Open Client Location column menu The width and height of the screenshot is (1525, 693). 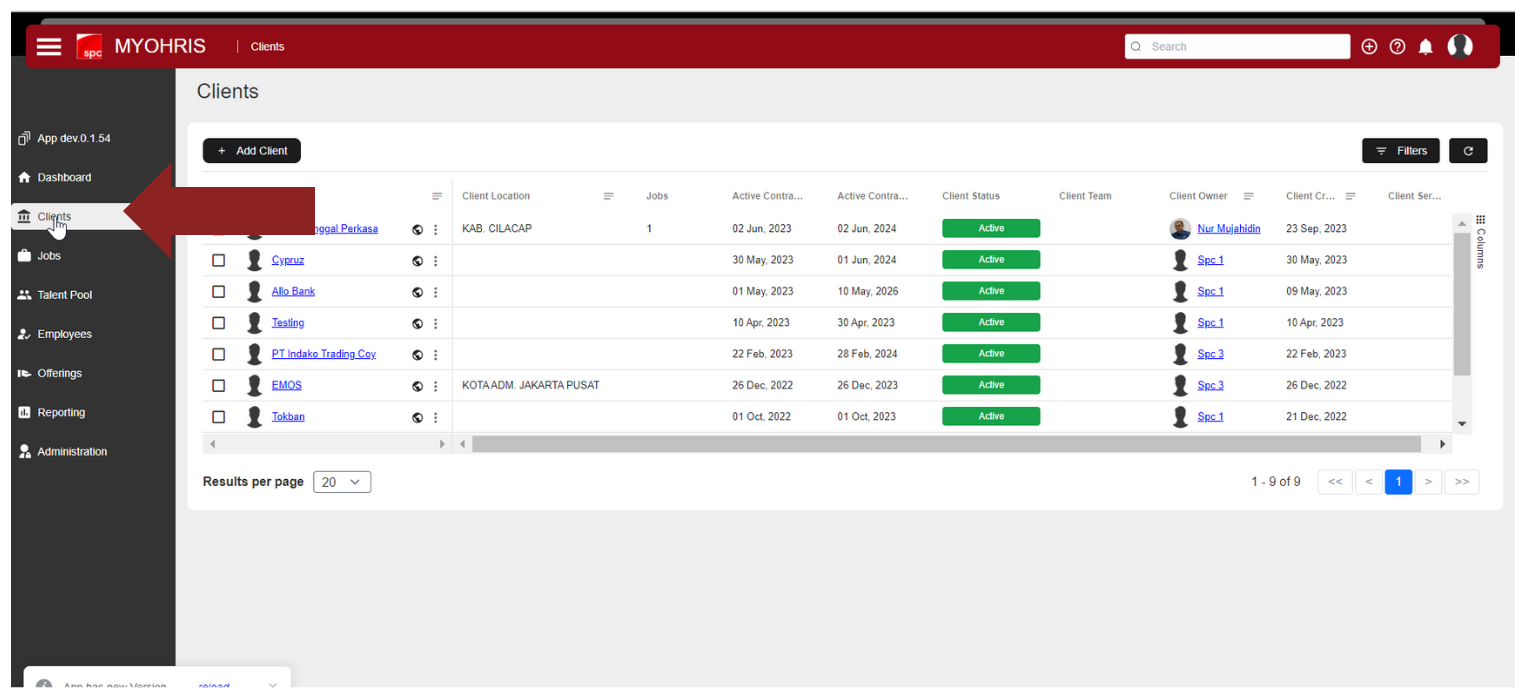(608, 196)
